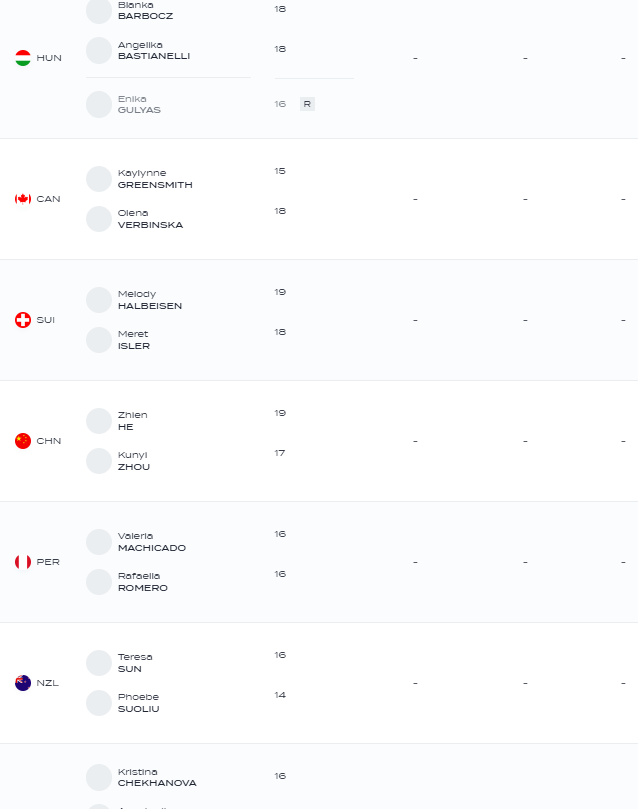
Task: Open athlete Rafaella ROMERO profile
Action: click(x=142, y=582)
